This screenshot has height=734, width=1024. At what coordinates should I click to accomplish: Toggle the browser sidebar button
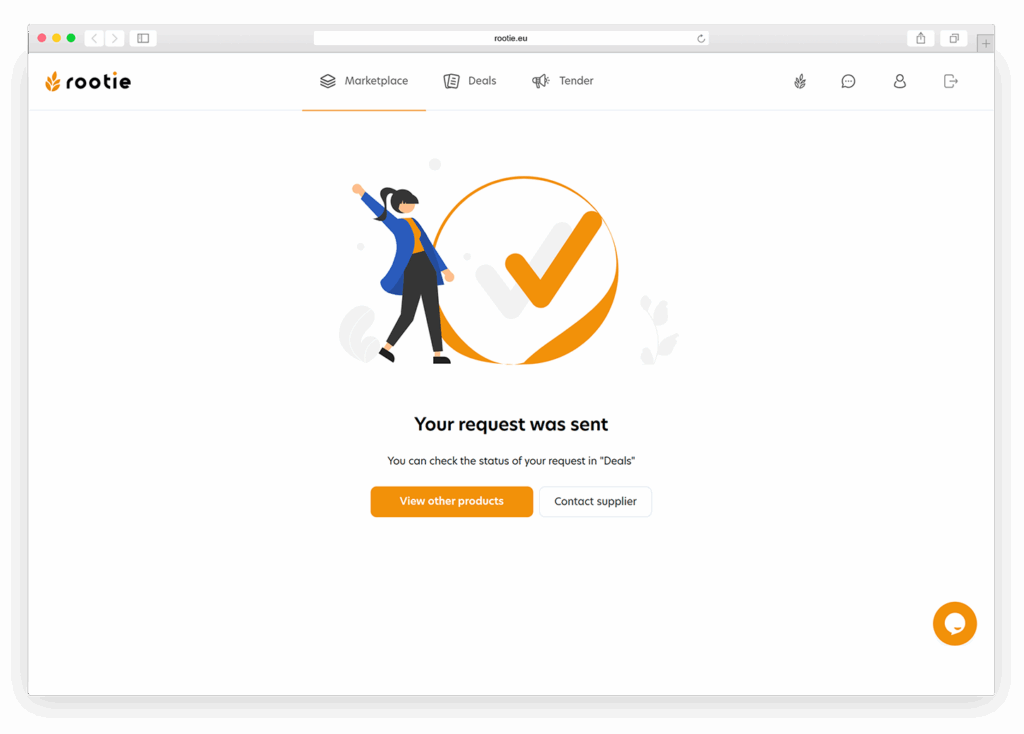[x=143, y=39]
